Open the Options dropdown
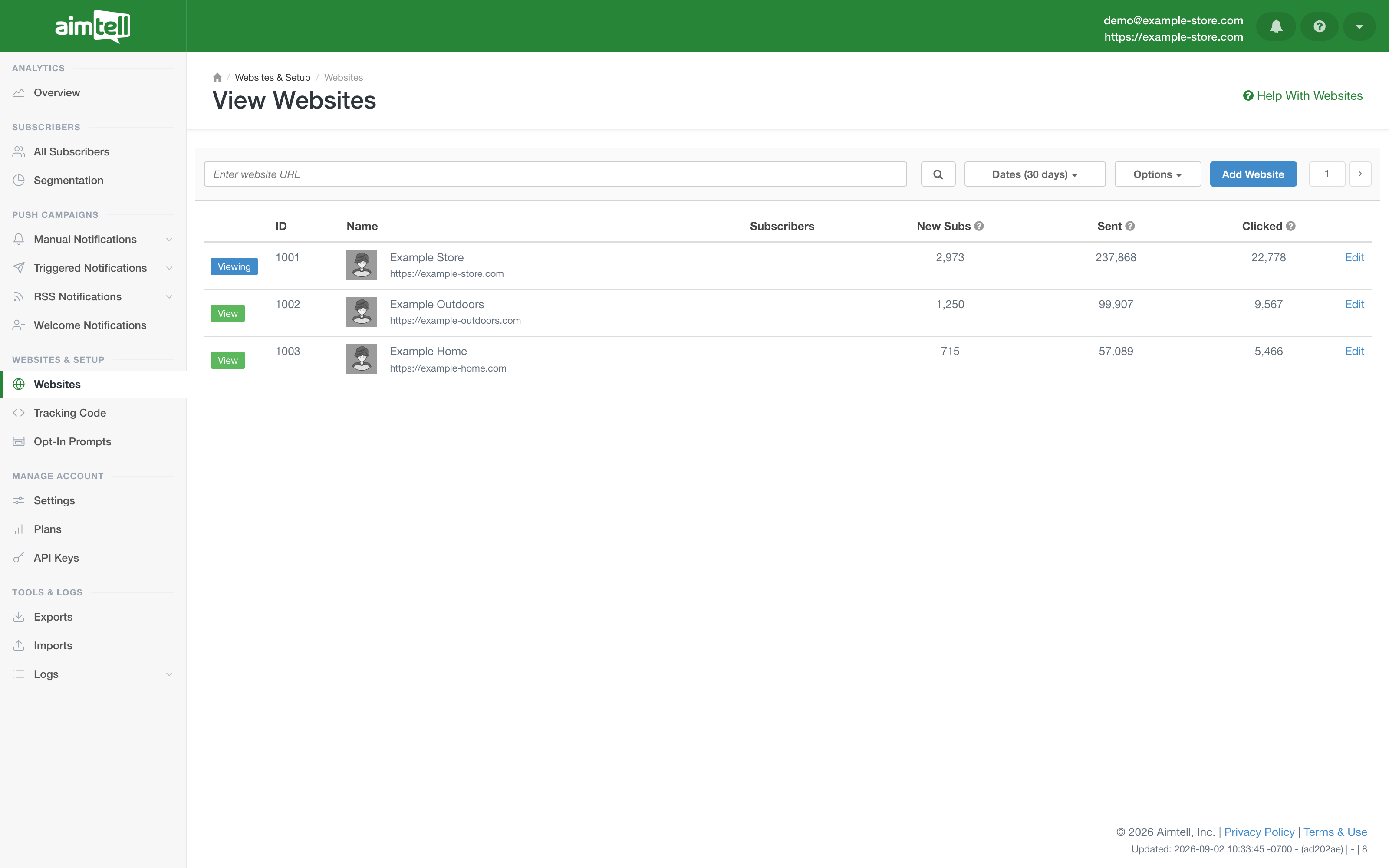 pos(1157,174)
